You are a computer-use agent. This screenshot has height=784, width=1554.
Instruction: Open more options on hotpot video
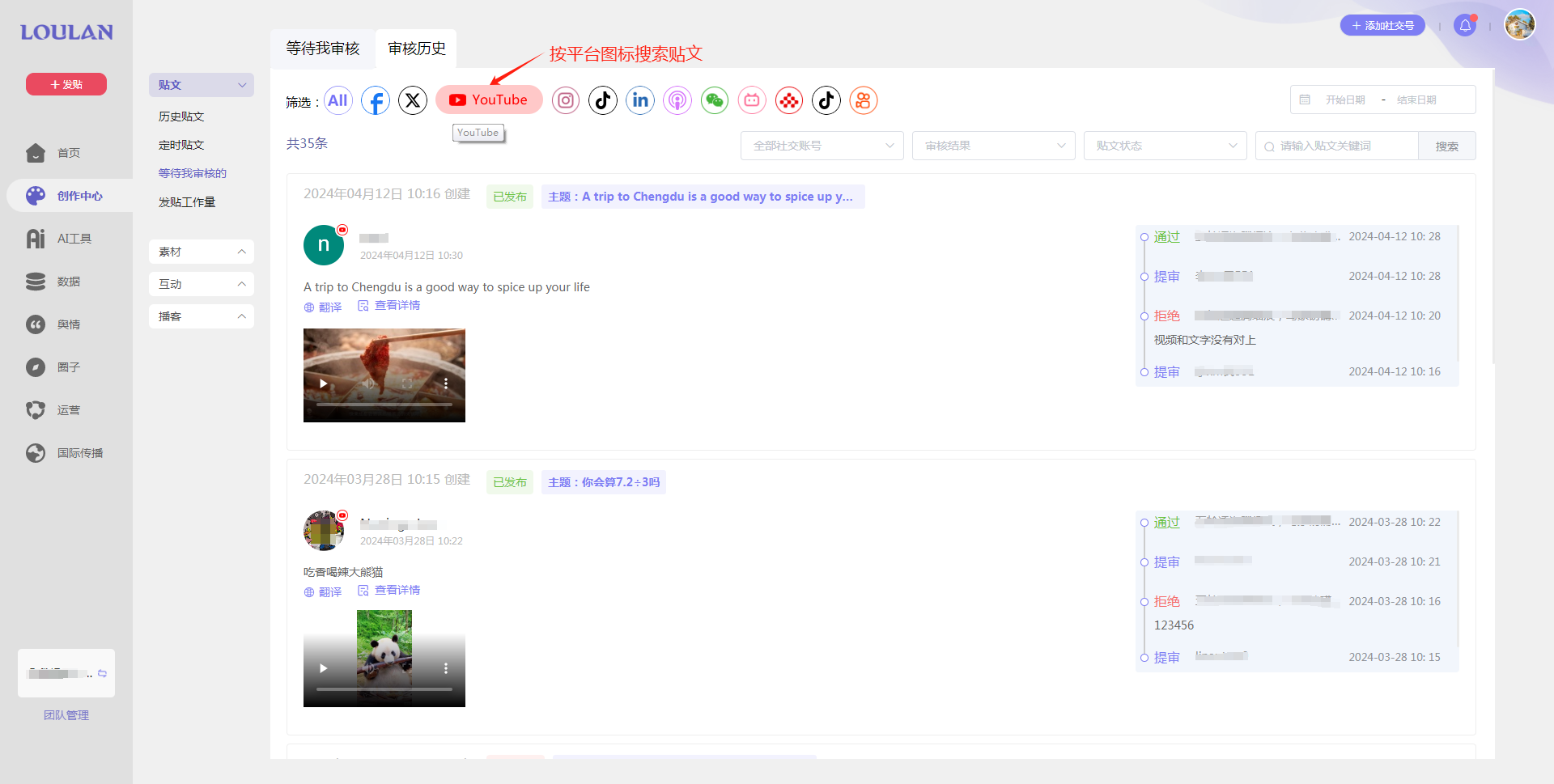[x=446, y=384]
